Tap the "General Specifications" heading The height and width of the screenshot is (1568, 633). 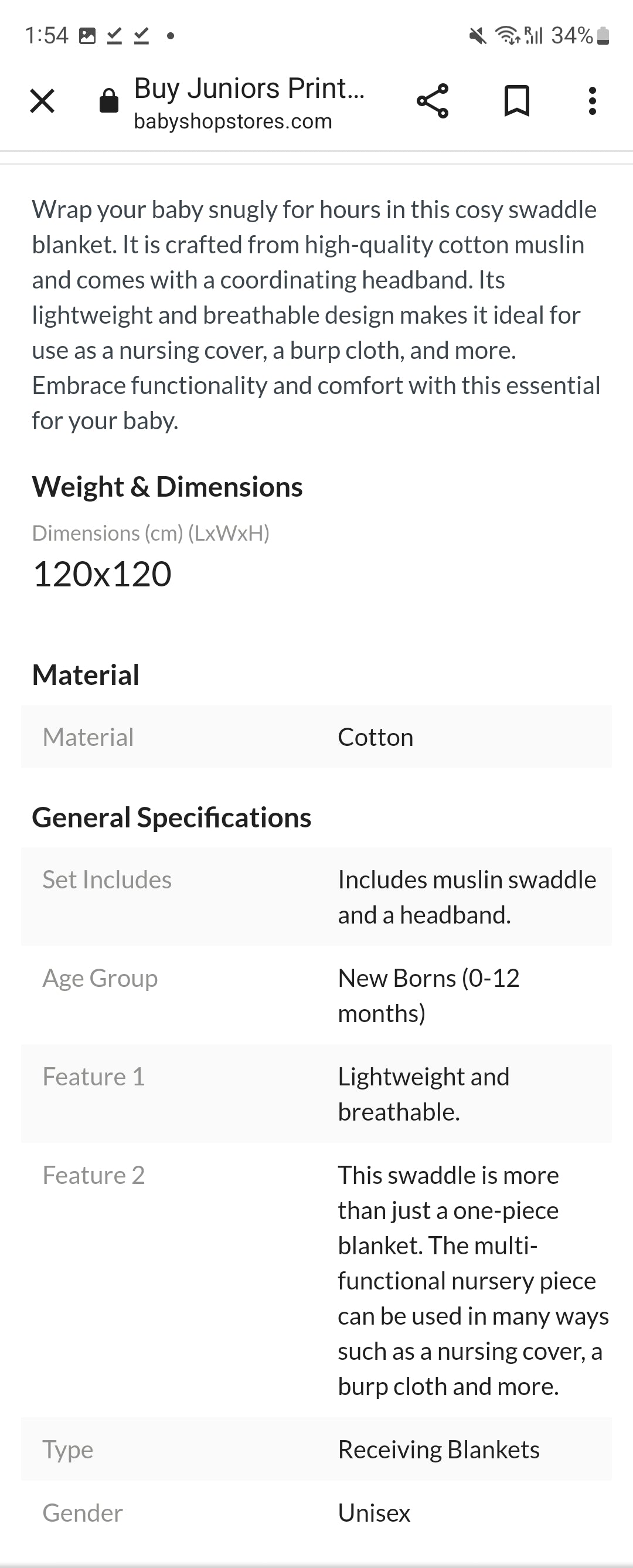pos(172,817)
